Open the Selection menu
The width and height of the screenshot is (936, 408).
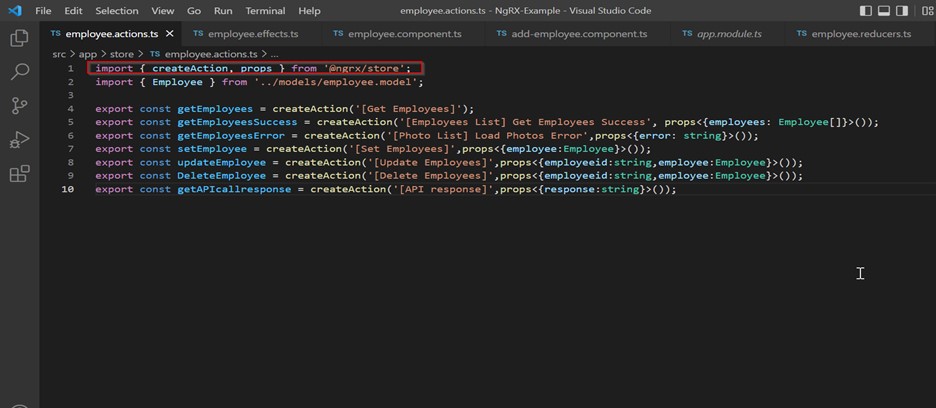point(117,11)
